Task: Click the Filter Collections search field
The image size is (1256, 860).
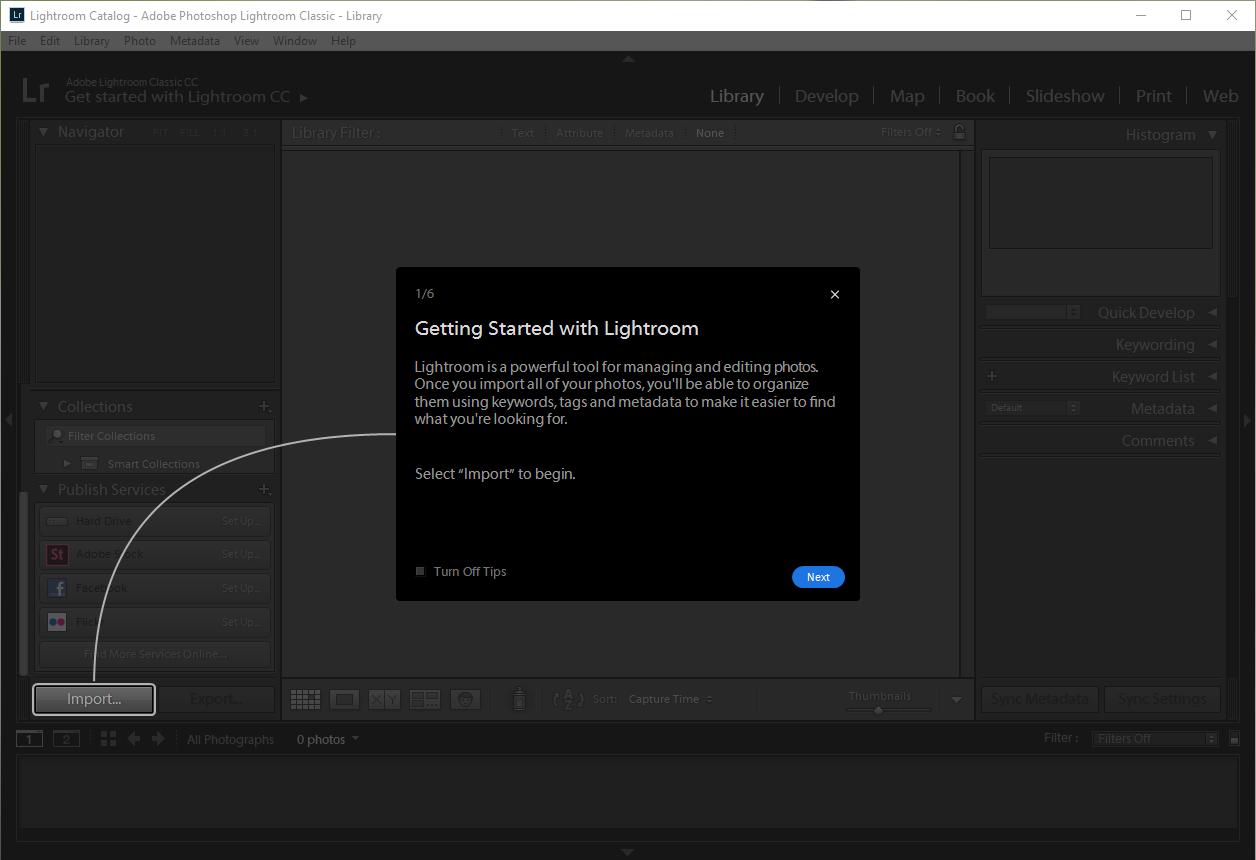Action: 155,436
